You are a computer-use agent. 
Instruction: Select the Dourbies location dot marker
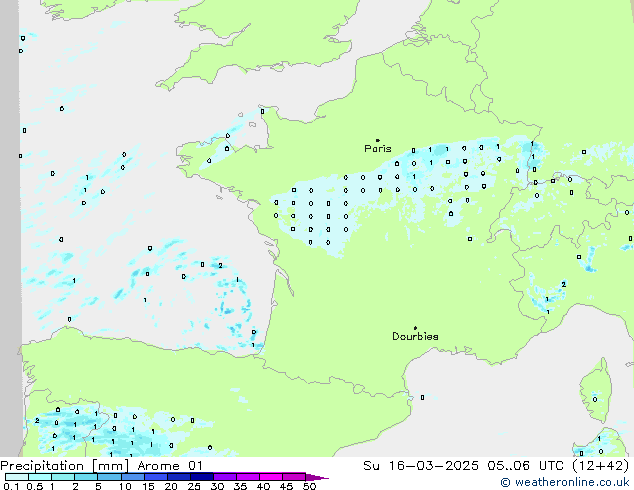pos(415,328)
